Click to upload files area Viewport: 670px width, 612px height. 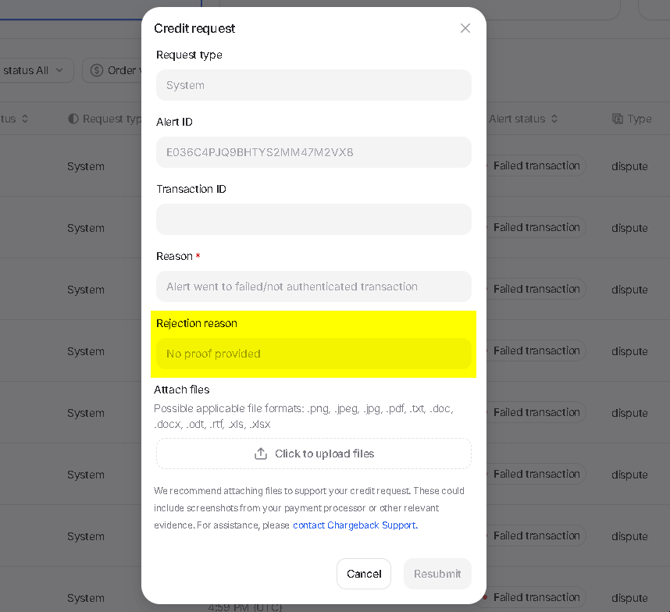313,454
